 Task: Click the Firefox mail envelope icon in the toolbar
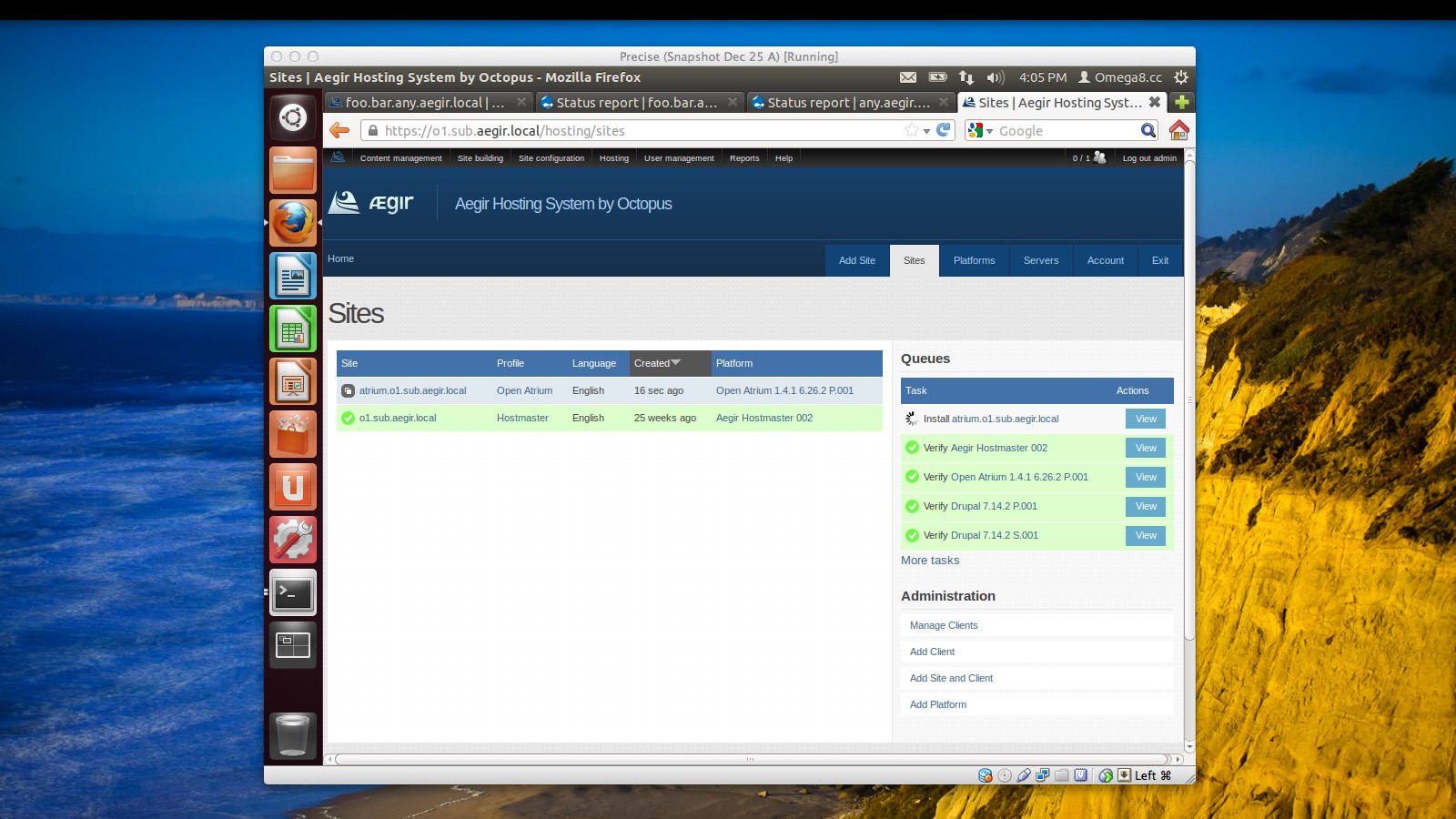click(x=909, y=77)
